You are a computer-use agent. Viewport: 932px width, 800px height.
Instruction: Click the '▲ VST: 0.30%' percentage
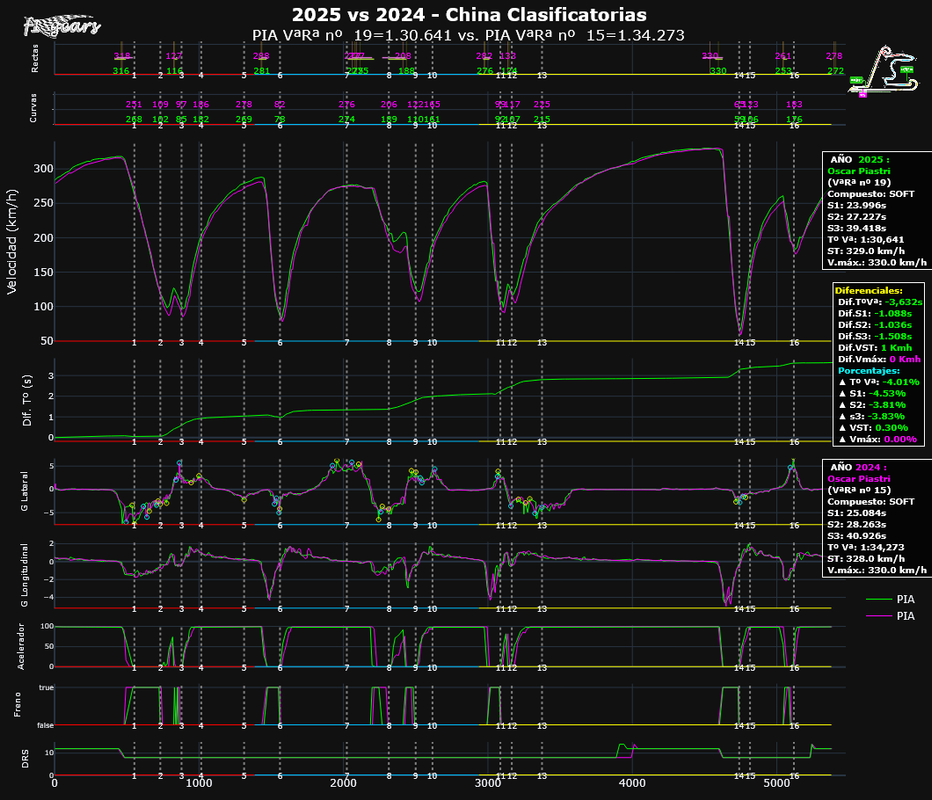tap(873, 427)
